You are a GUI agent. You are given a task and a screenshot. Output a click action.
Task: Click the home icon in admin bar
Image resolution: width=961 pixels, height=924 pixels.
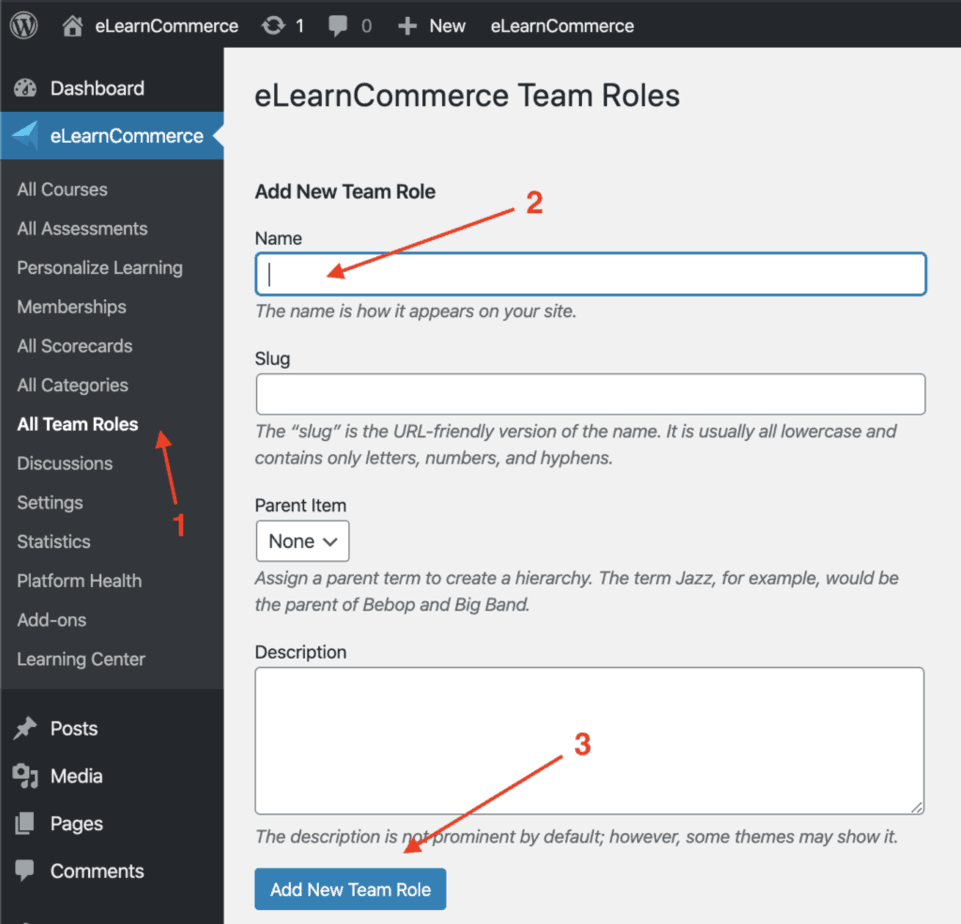click(72, 26)
